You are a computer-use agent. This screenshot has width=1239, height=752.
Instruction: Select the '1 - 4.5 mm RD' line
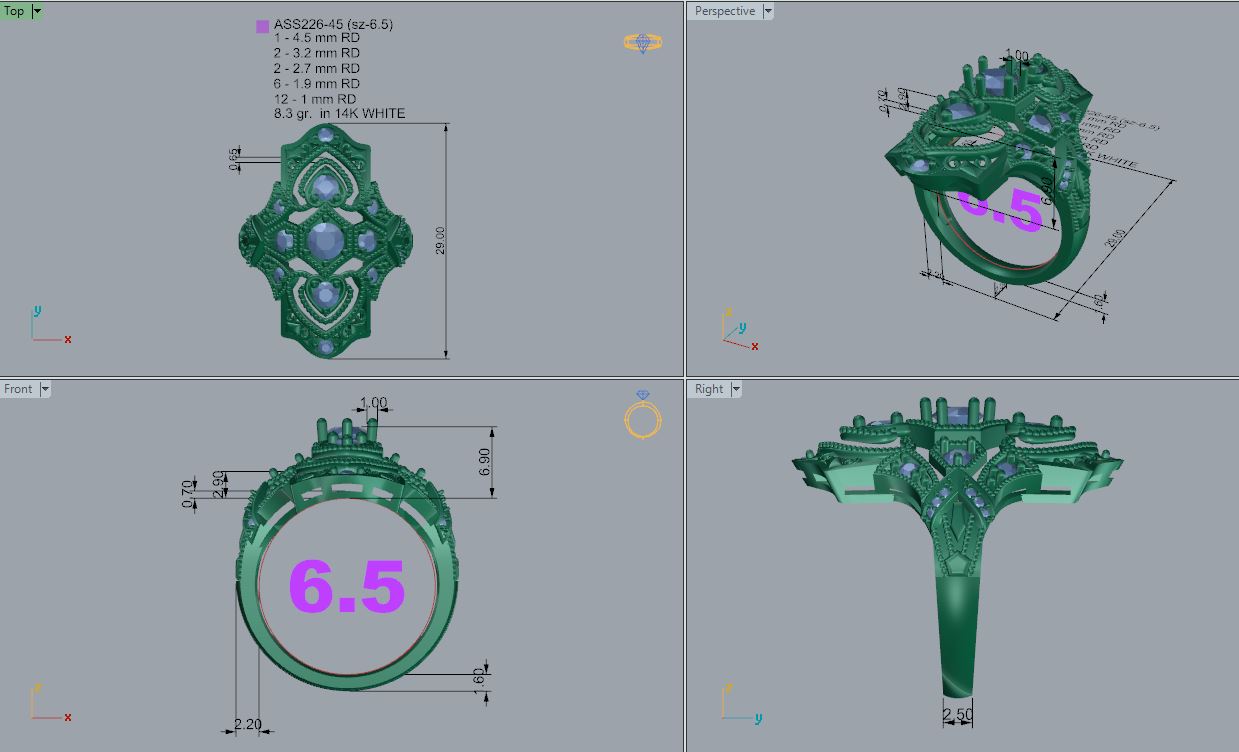coord(316,39)
